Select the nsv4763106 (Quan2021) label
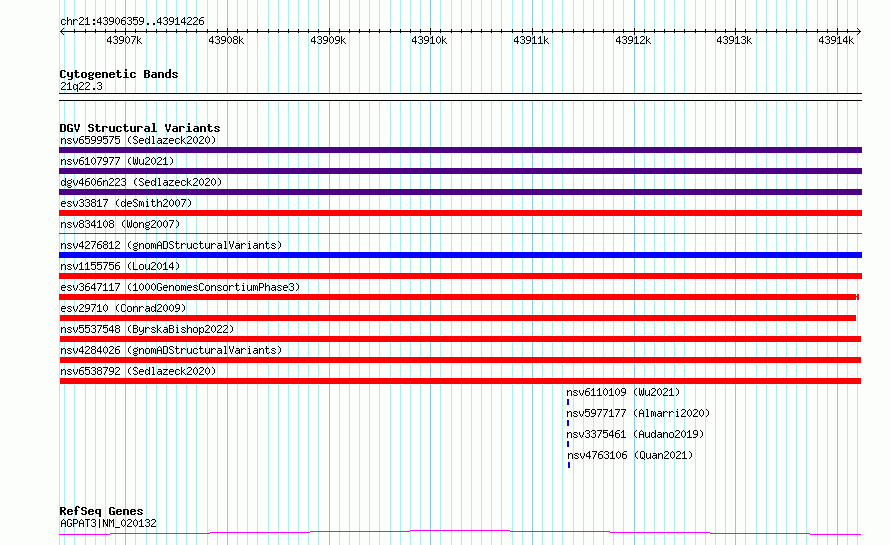This screenshot has width=890, height=545. tap(630, 455)
